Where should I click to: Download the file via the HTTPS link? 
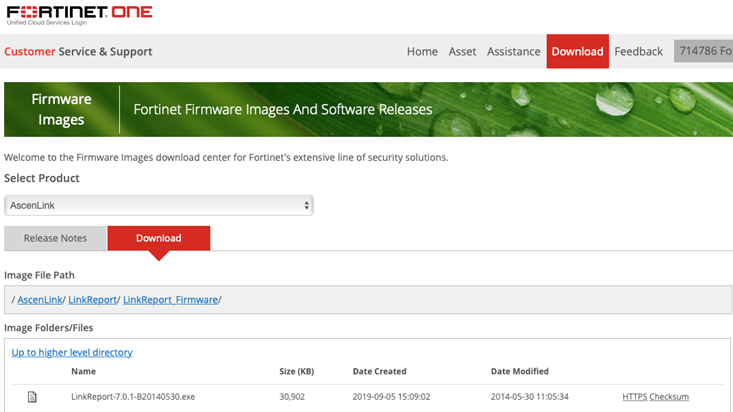[634, 397]
